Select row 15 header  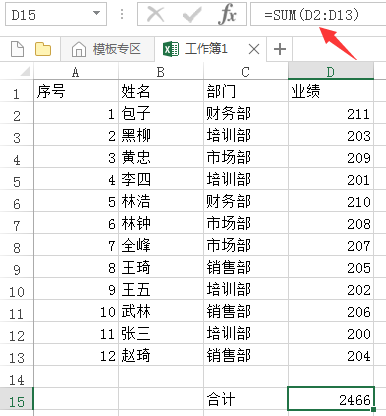point(17,399)
